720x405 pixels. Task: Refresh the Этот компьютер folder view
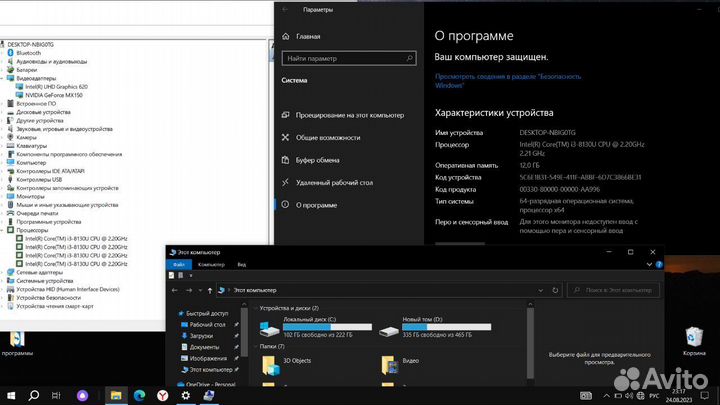(555, 290)
